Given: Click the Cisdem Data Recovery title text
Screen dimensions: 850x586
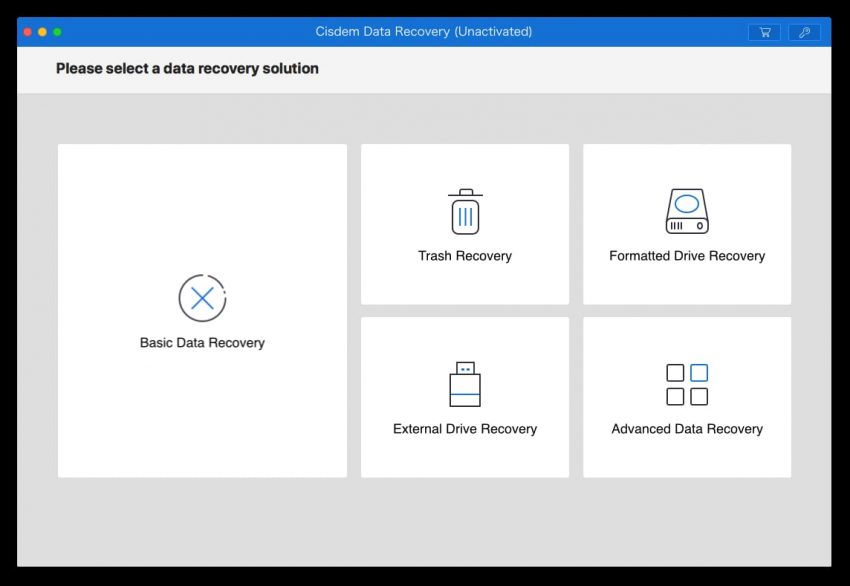Looking at the screenshot, I should click(423, 31).
